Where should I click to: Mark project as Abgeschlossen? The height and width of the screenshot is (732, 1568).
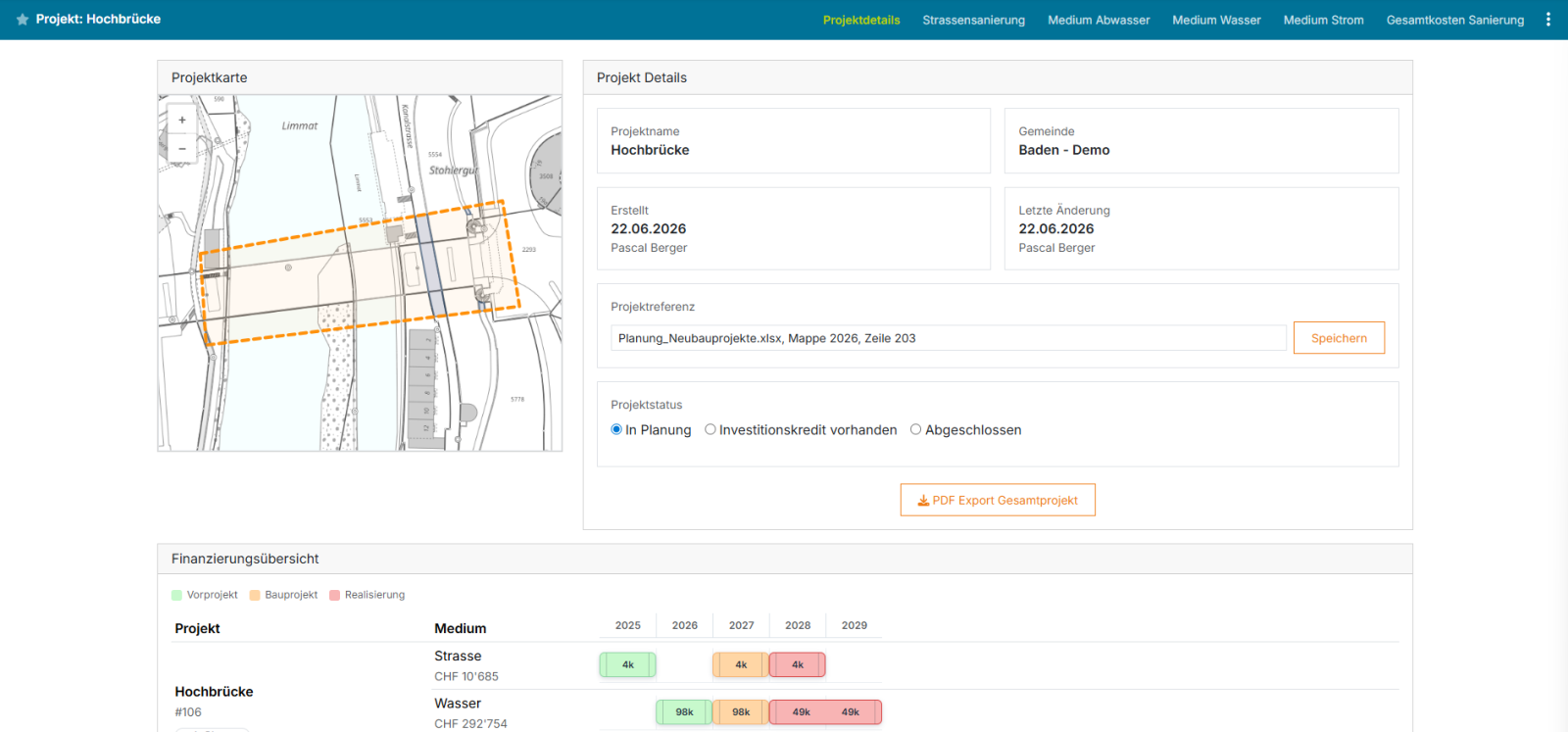click(915, 429)
